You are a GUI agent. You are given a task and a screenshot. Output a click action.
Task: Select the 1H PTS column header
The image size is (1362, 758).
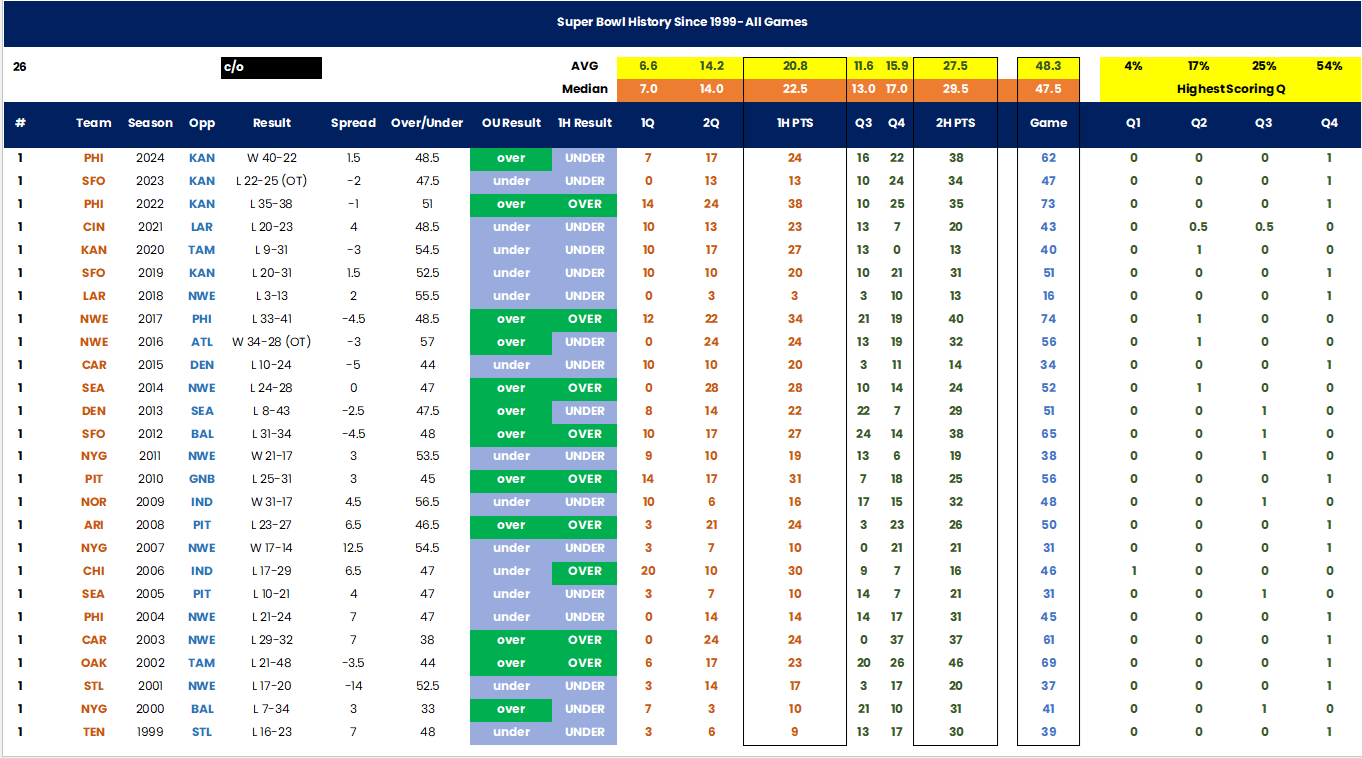pos(795,123)
